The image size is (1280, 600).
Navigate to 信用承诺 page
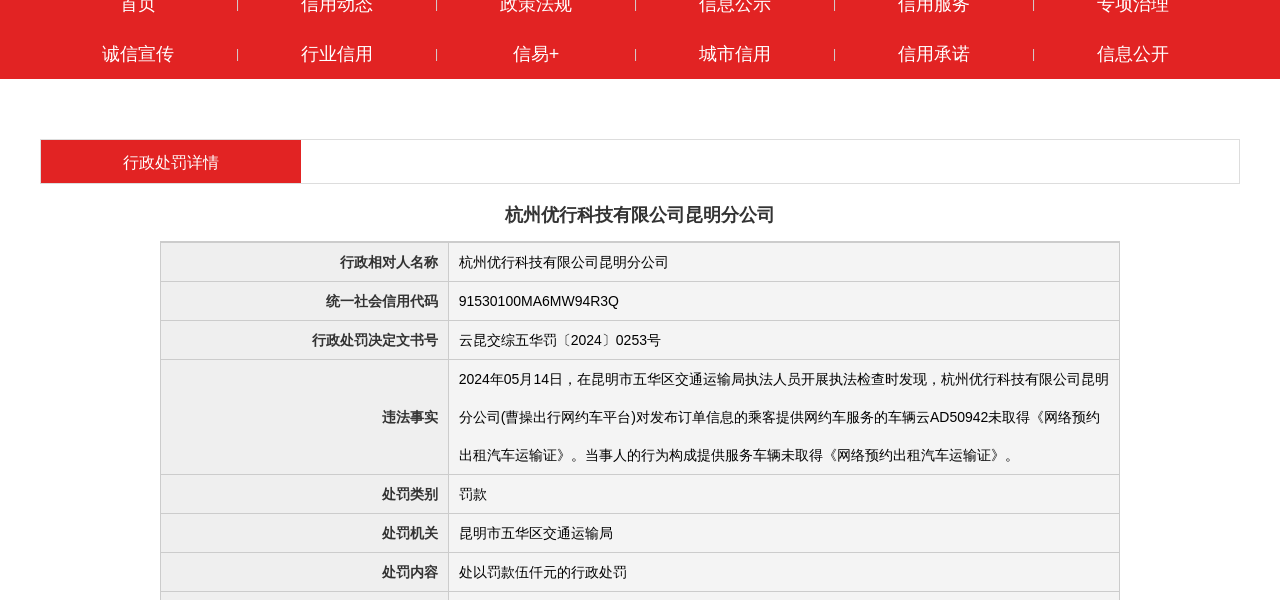(x=934, y=54)
